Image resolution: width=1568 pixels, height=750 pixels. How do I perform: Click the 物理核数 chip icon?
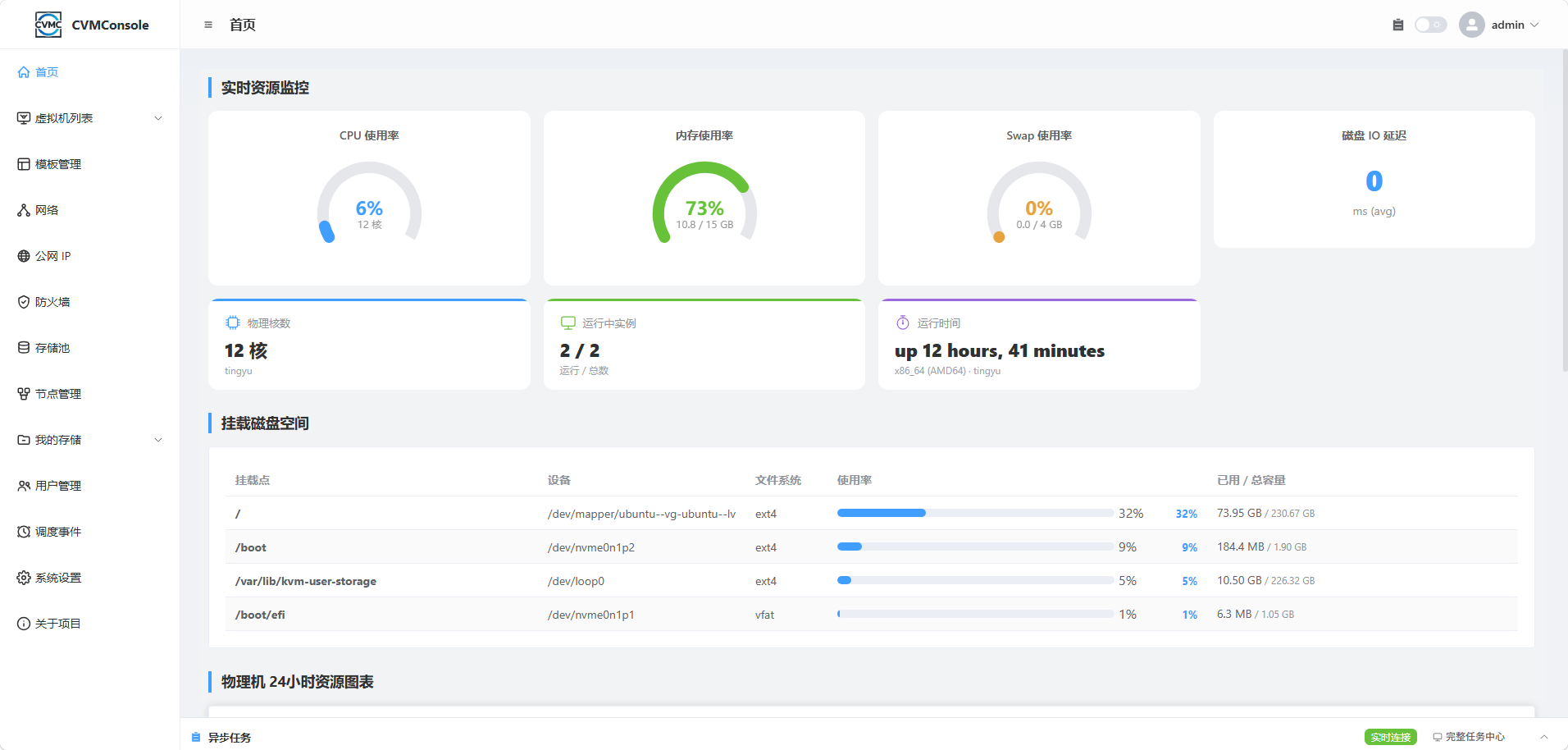tap(233, 322)
